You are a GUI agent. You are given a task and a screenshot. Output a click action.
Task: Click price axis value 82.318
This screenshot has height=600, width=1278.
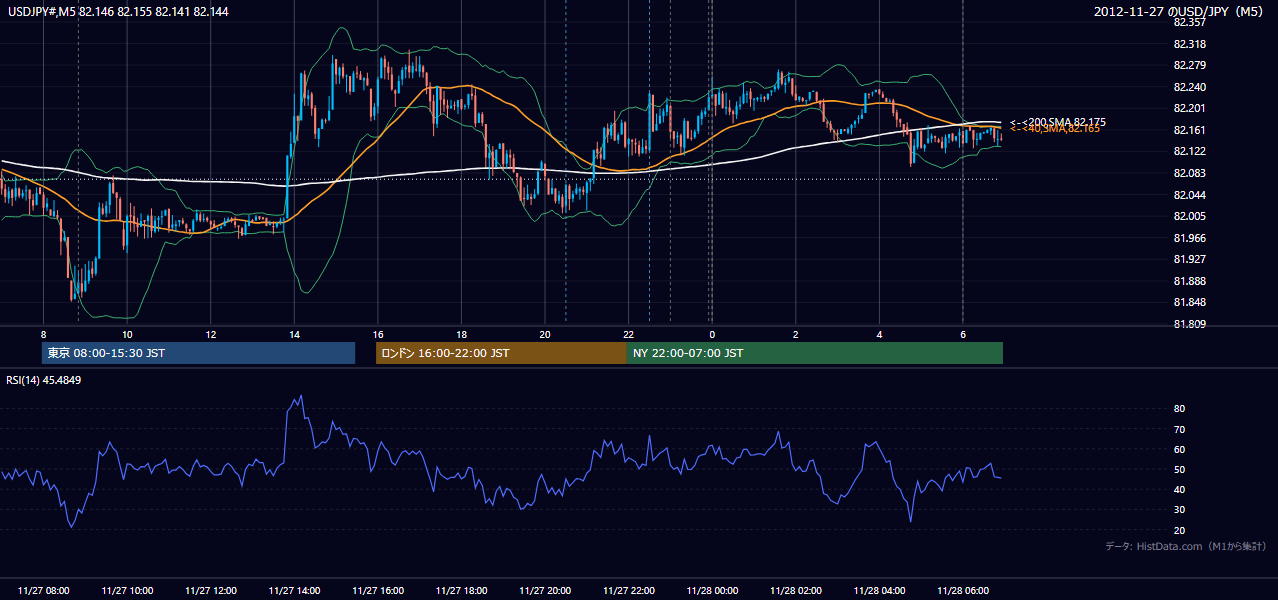(x=1190, y=44)
